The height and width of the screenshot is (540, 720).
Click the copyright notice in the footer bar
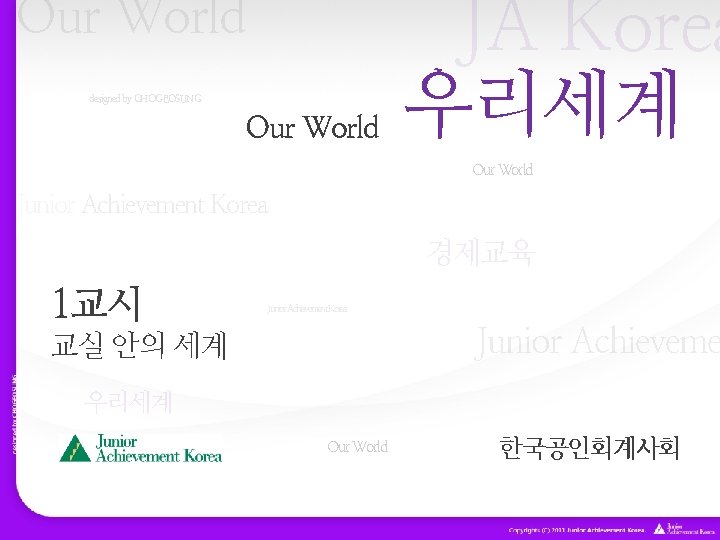577,530
